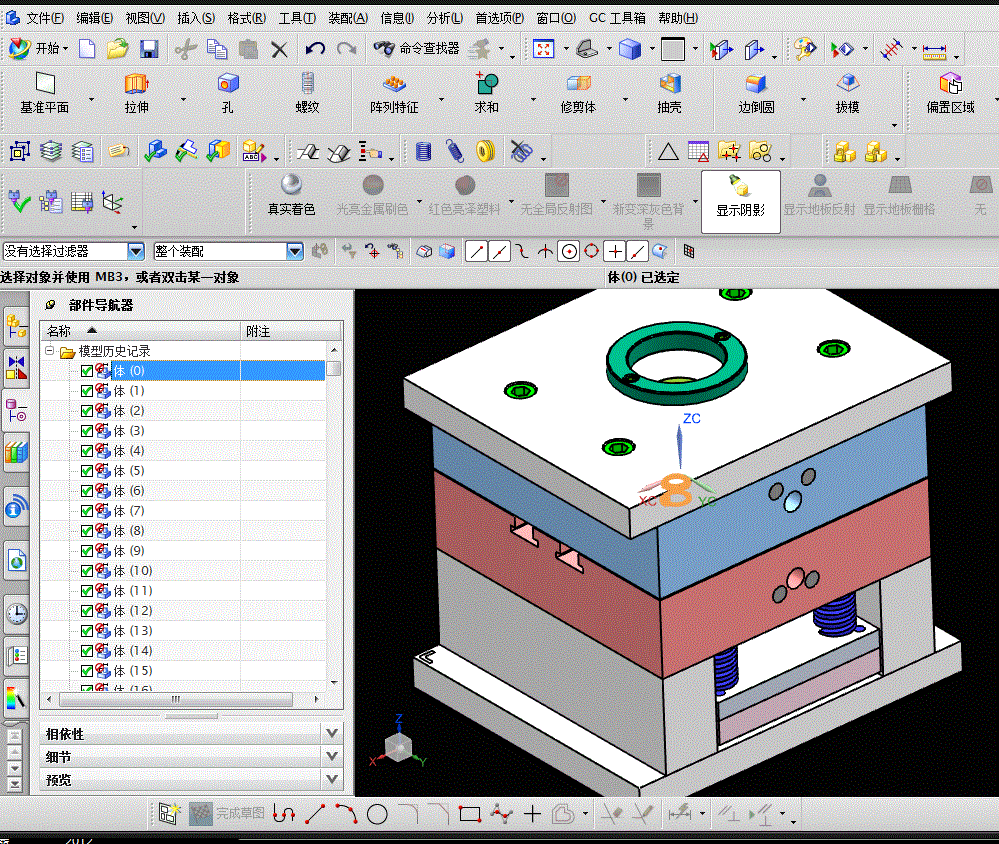Toggle the checkbox next to 体 (10)
Viewport: 999px width, 844px height.
[87, 571]
